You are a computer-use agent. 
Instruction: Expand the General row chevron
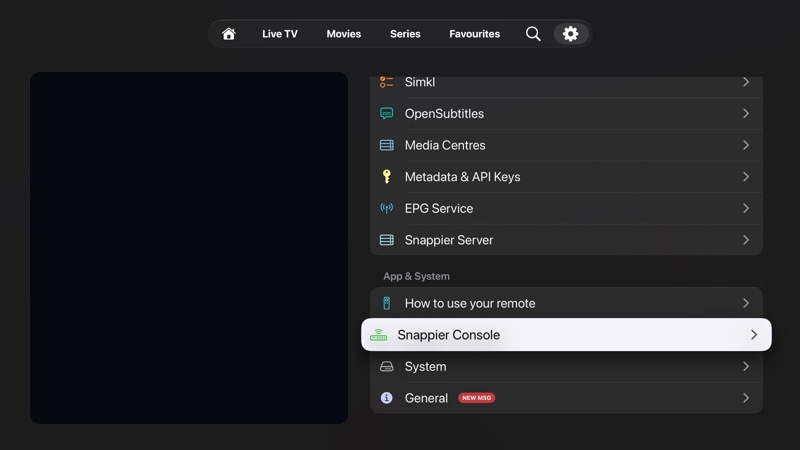[x=746, y=398]
